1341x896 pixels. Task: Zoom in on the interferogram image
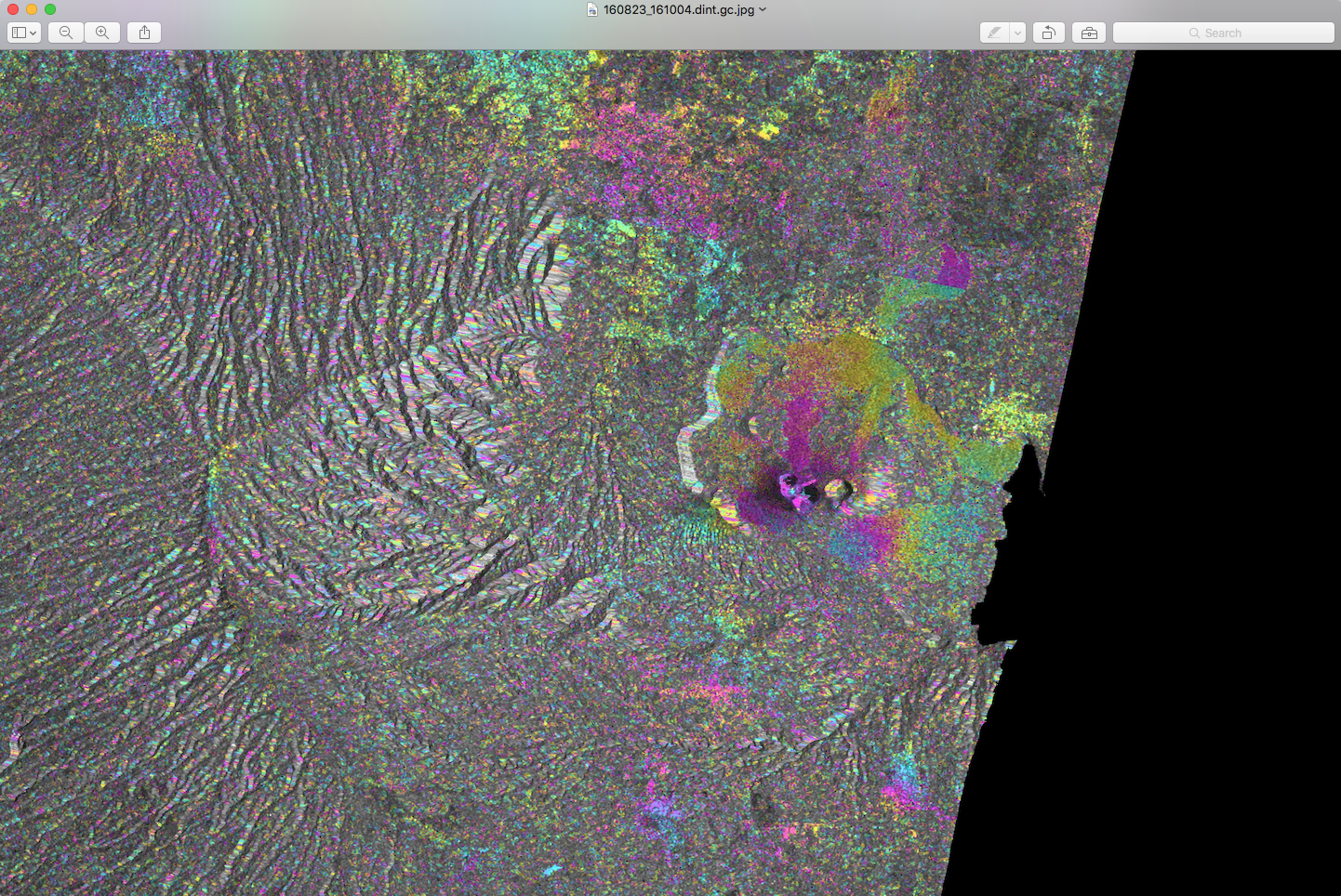[x=102, y=33]
